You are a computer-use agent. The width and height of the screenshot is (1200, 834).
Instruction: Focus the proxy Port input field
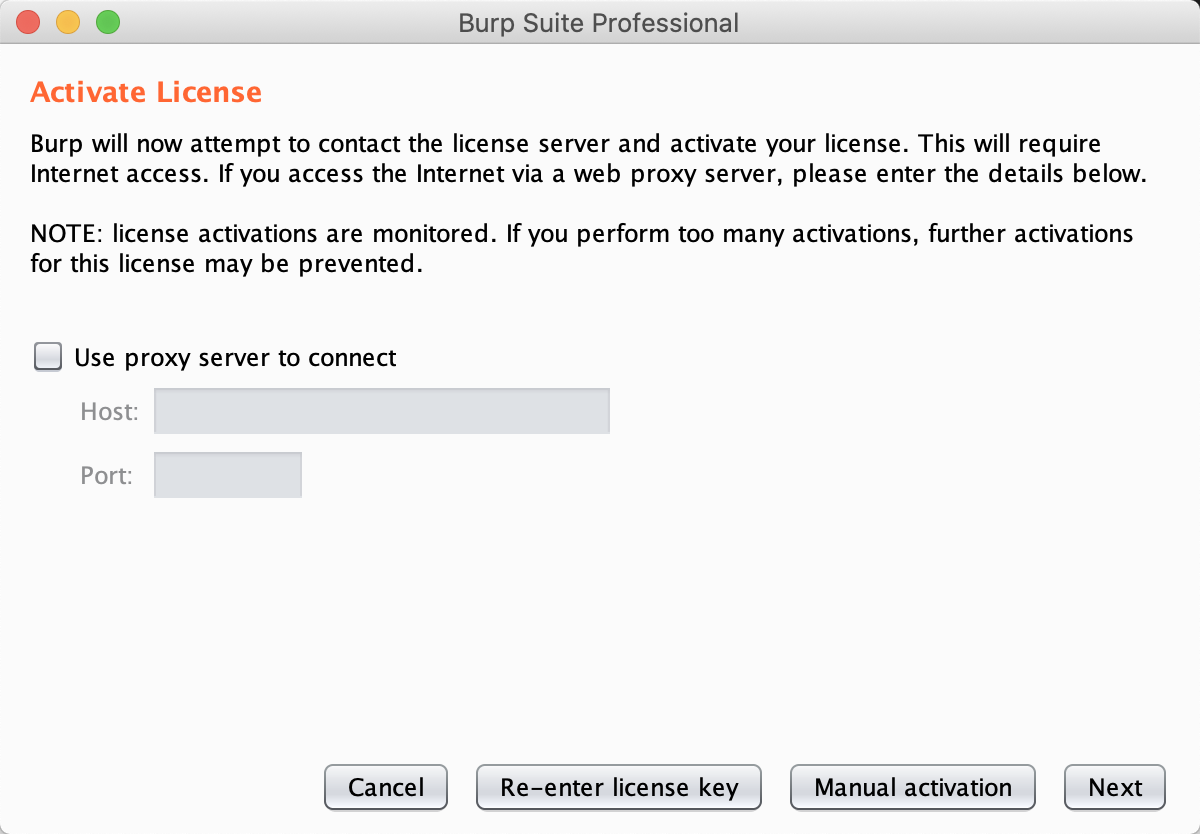(x=228, y=475)
